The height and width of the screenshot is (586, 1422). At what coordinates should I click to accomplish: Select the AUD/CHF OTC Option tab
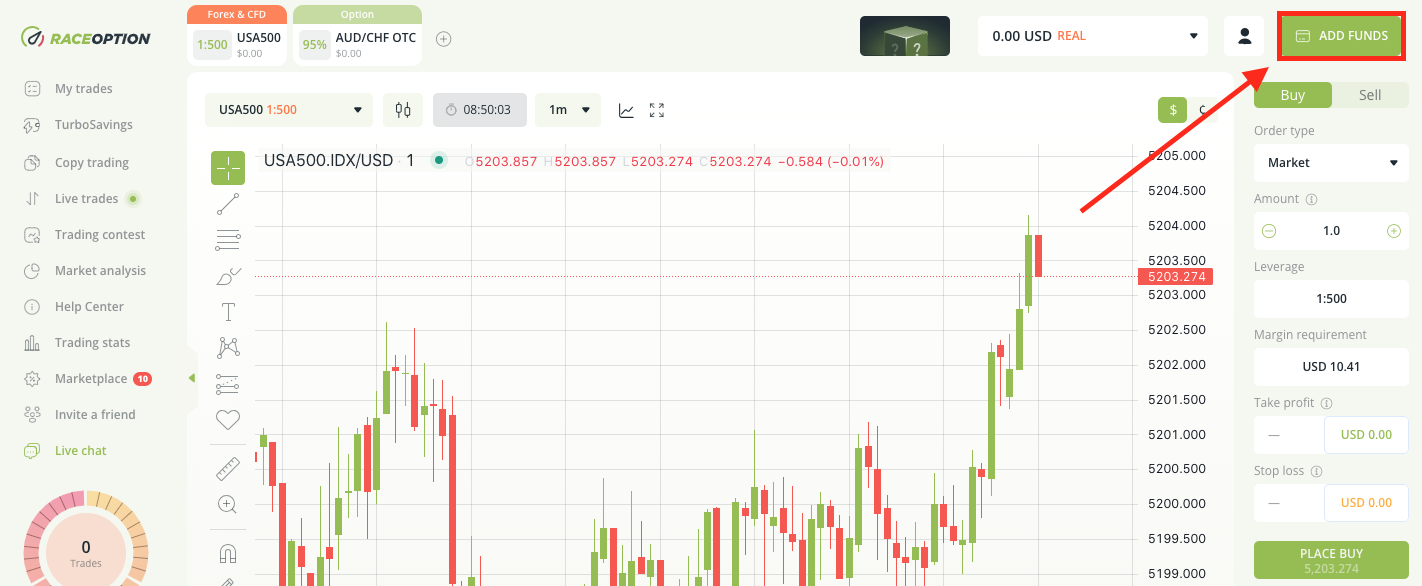pos(357,36)
